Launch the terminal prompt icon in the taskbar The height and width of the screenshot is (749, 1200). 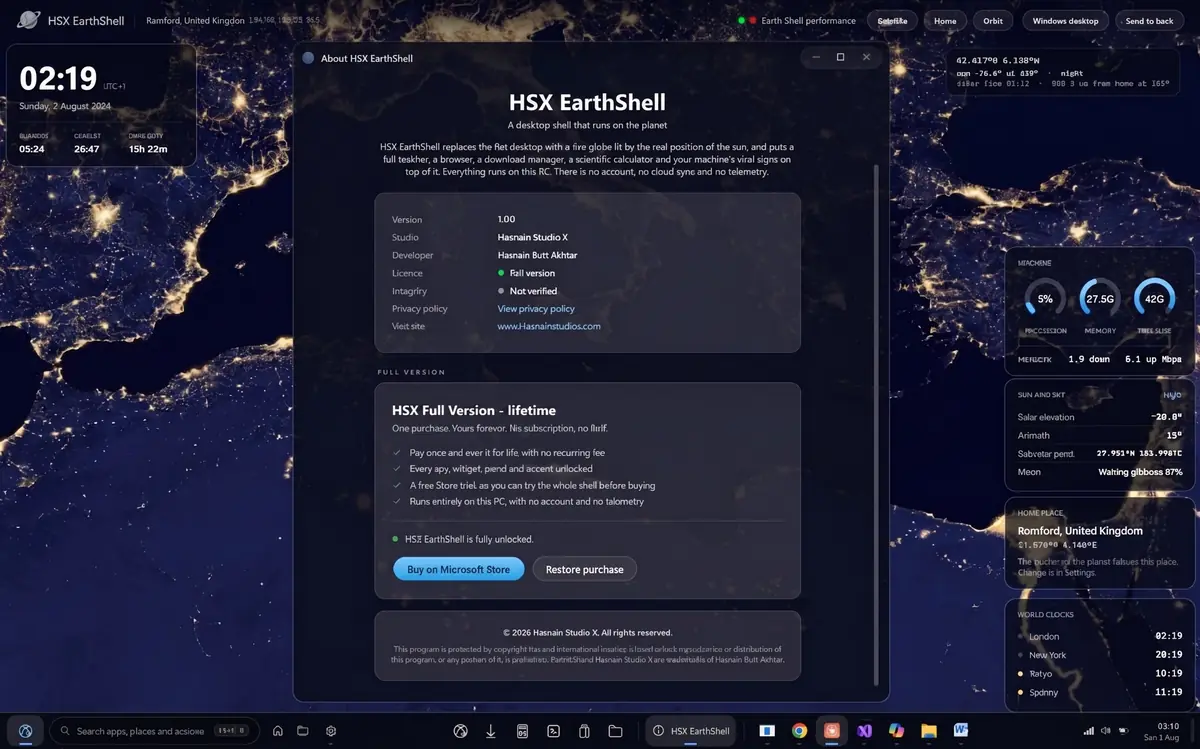pyautogui.click(x=554, y=731)
